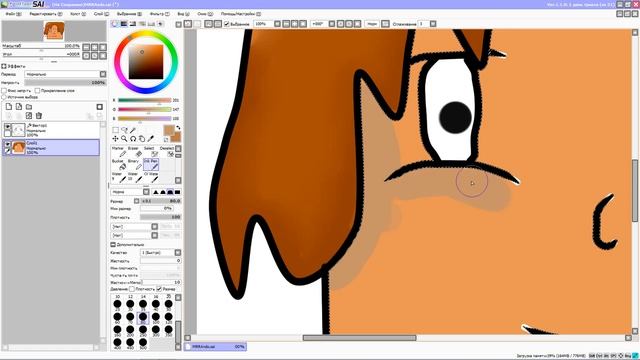
Task: Select the Eyedropper color picker tool
Action: (151, 139)
